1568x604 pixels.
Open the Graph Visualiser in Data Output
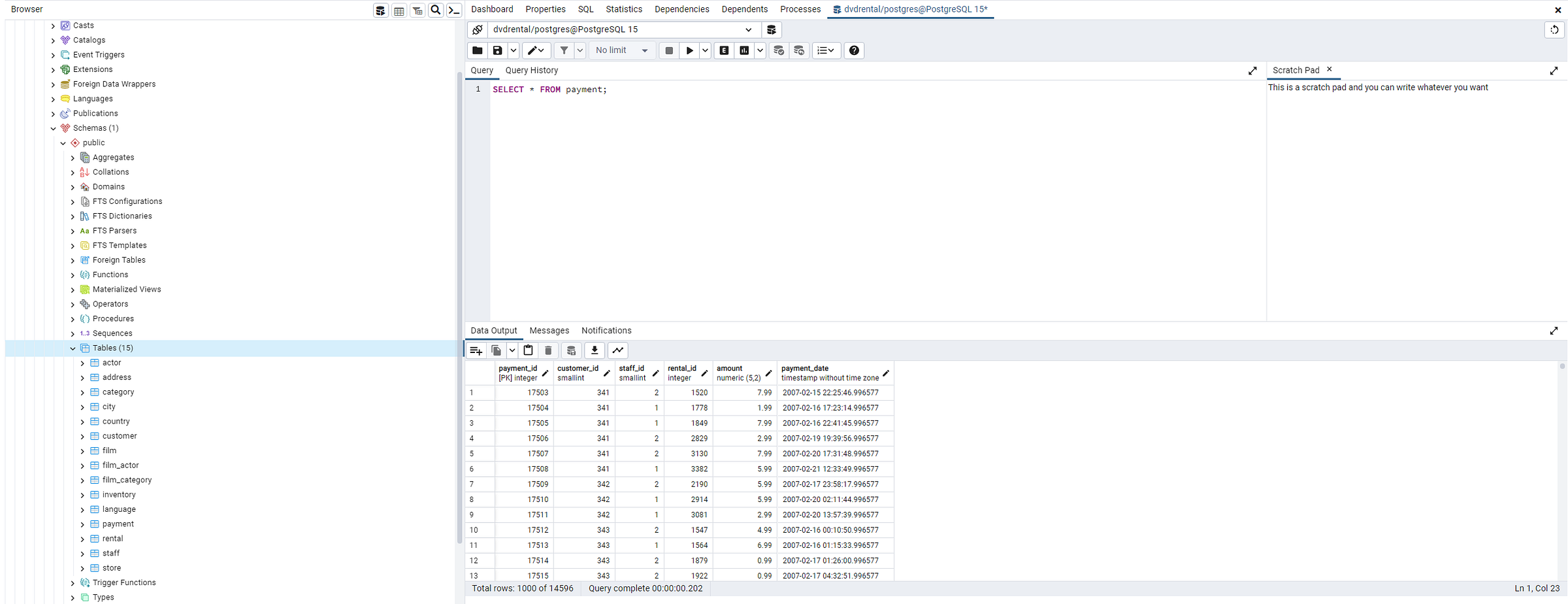tap(618, 350)
